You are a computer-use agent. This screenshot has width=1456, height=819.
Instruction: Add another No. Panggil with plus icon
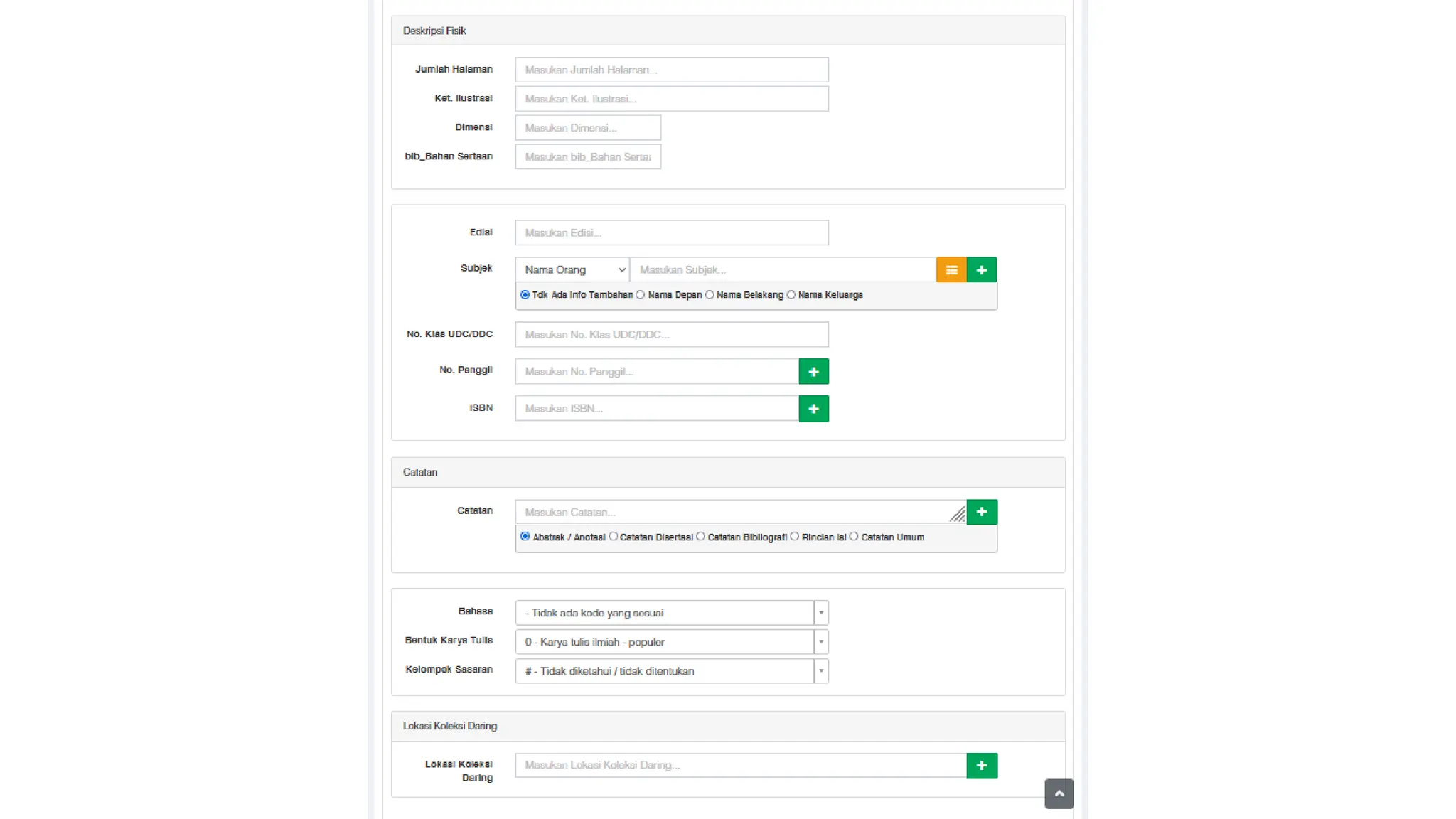(x=813, y=372)
